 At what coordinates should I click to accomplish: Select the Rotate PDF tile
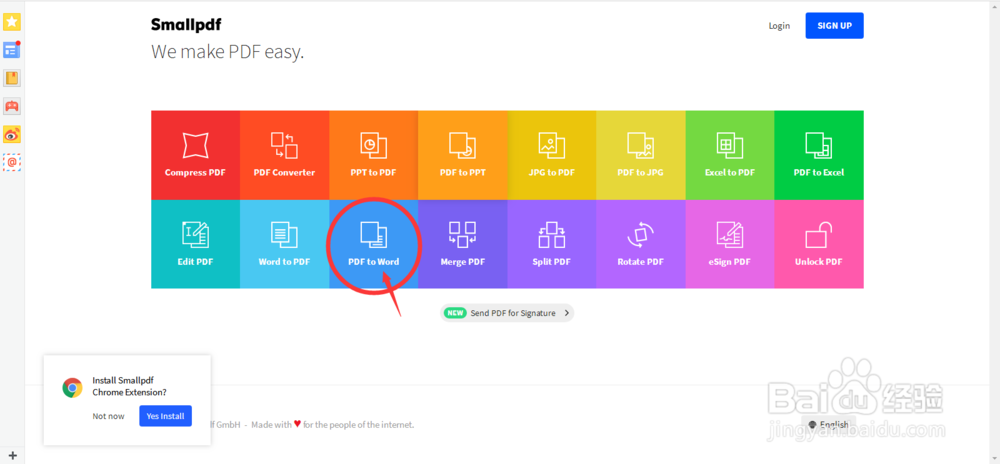[641, 244]
